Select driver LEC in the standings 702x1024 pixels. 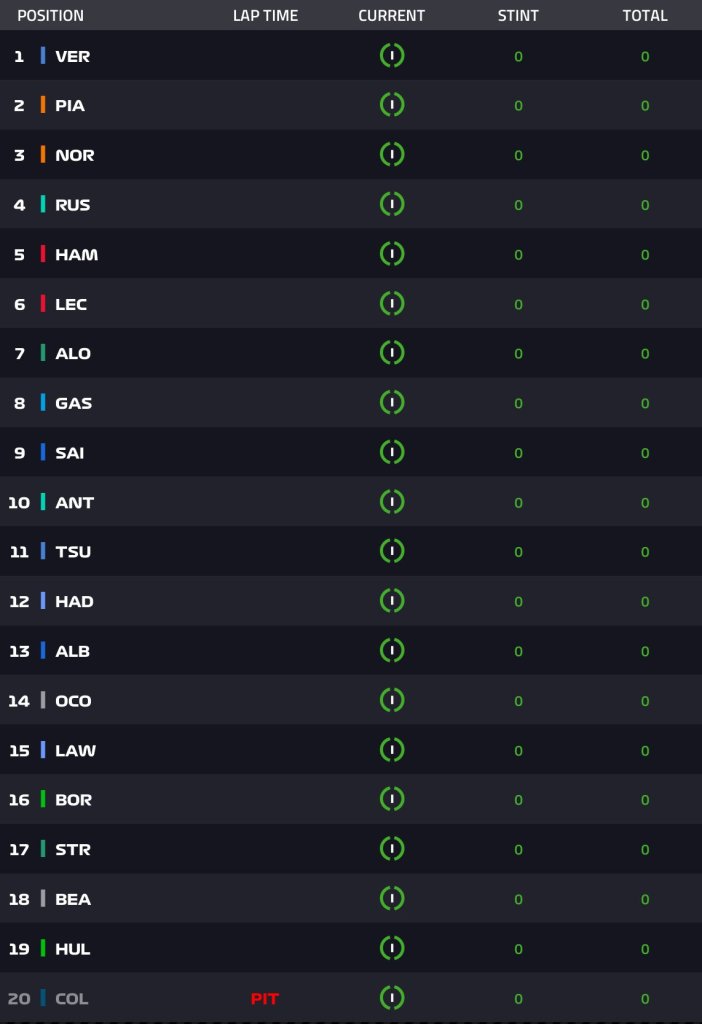(71, 304)
